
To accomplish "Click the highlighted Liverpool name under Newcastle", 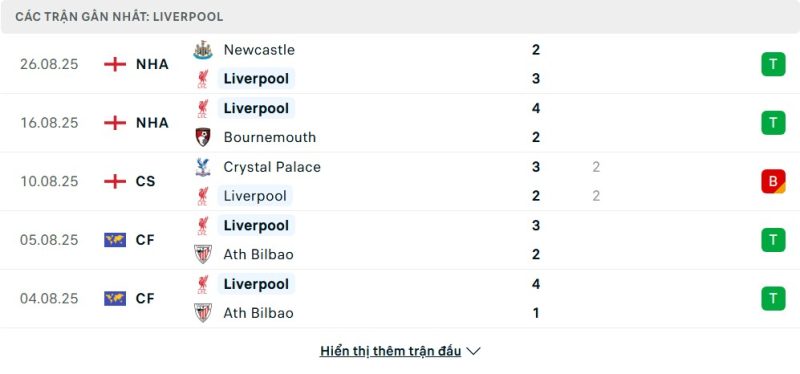I will (256, 79).
